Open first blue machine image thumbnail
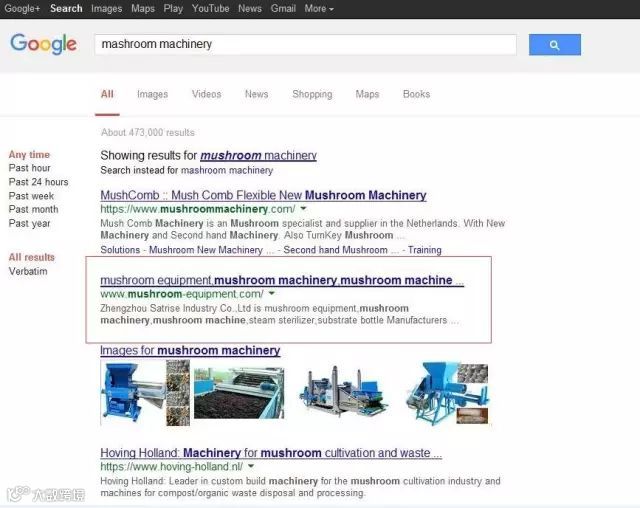This screenshot has height=508, width=640. point(145,393)
